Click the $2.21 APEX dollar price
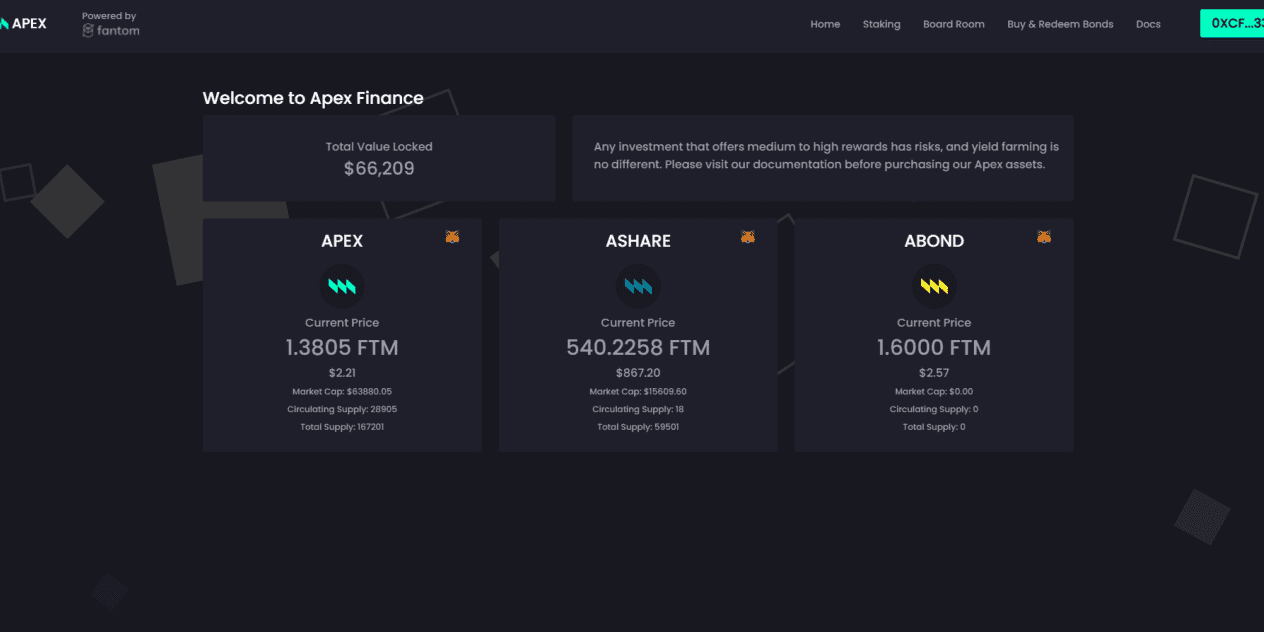1264x632 pixels. pyautogui.click(x=342, y=373)
